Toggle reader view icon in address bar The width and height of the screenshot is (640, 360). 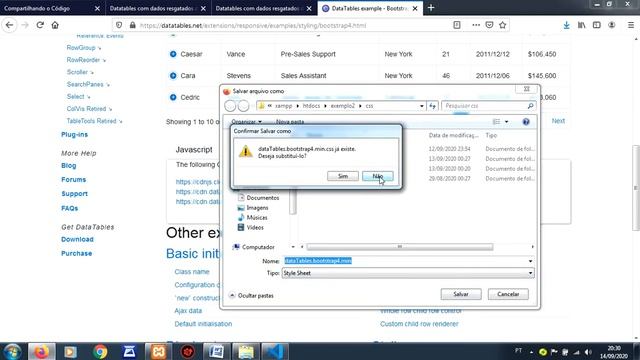[x=457, y=25]
